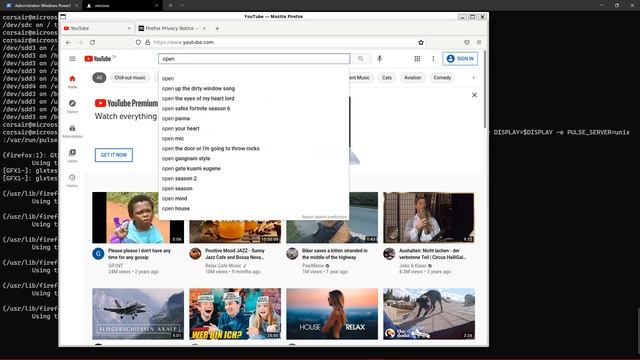Open Library in YouTube sidebar

tap(72, 156)
